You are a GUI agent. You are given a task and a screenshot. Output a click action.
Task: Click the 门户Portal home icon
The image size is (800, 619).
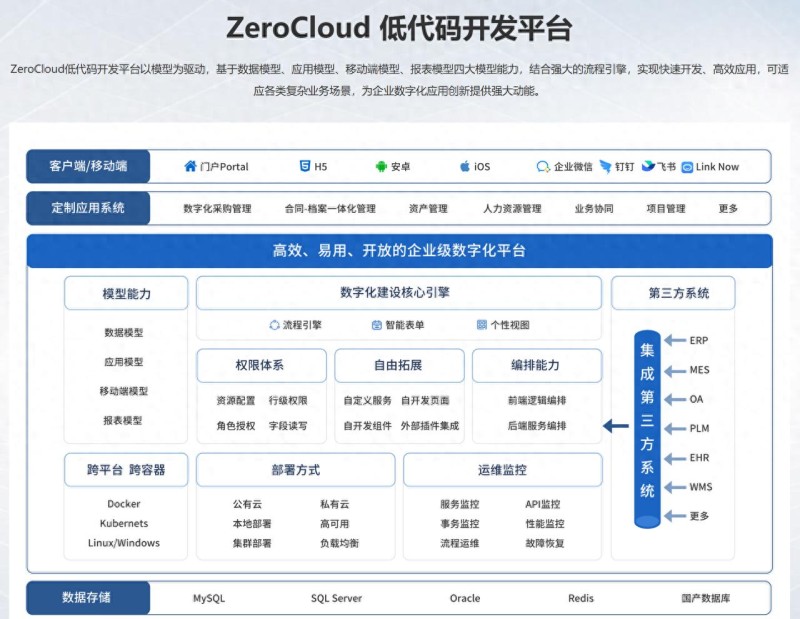190,166
